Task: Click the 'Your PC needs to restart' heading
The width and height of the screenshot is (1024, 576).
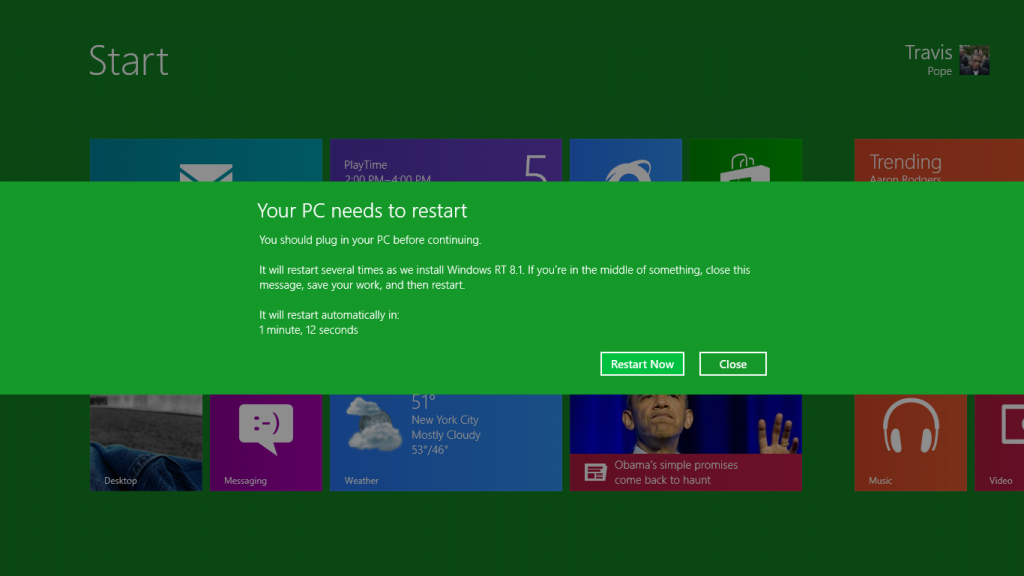Action: 362,210
